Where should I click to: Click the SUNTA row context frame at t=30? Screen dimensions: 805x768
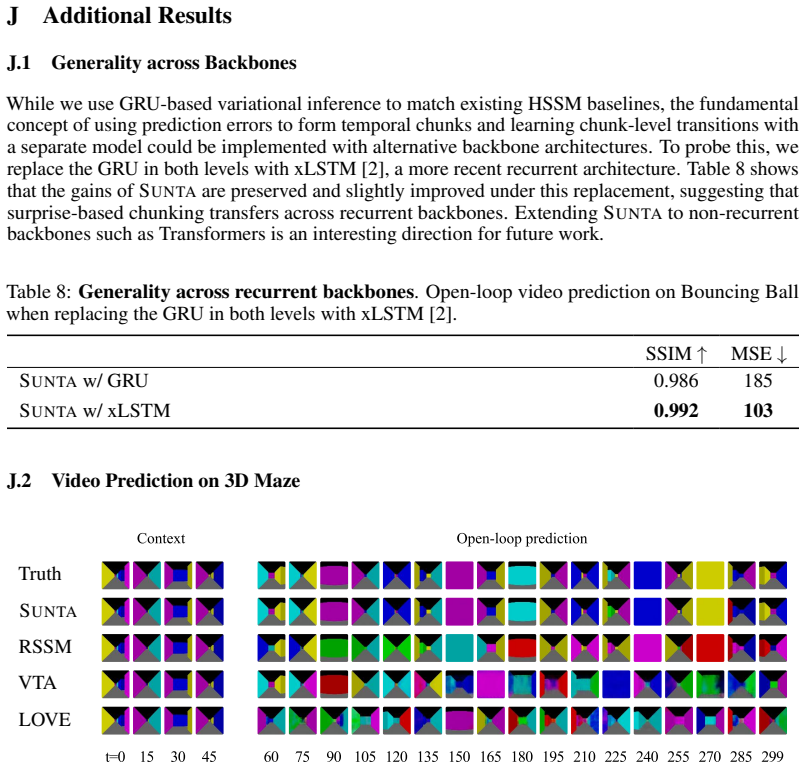178,611
